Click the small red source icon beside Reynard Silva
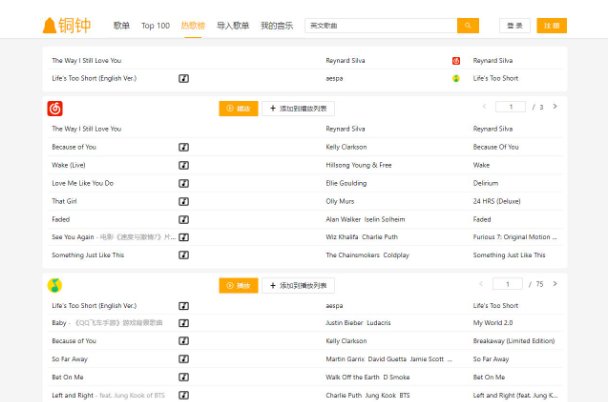Viewport: 608px width, 402px height. point(456,61)
